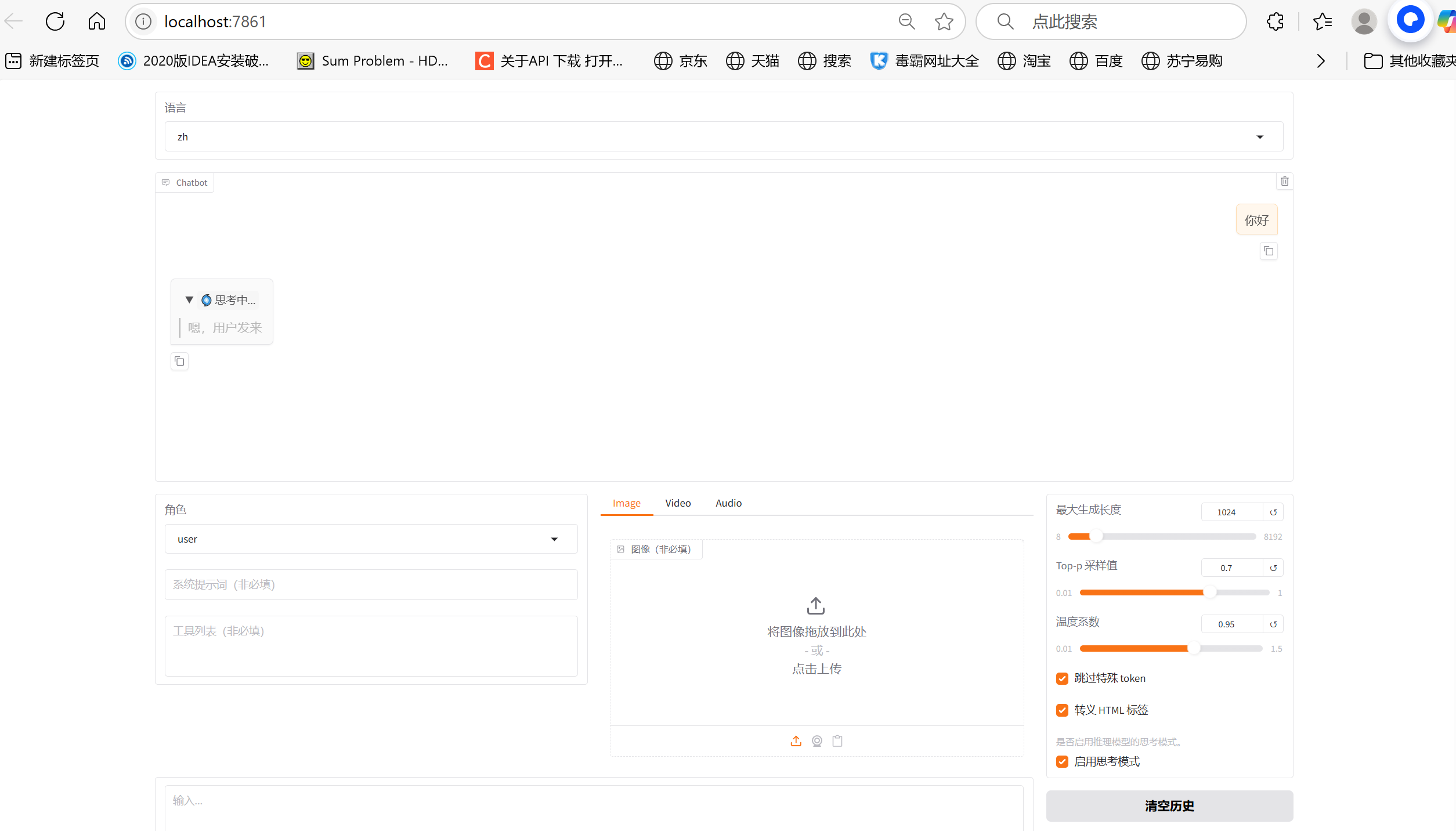This screenshot has width=1456, height=831.
Task: Reset the 温度系数 value
Action: (x=1273, y=624)
